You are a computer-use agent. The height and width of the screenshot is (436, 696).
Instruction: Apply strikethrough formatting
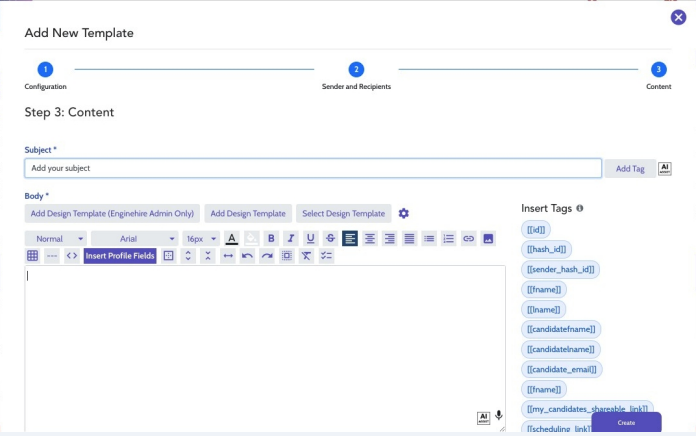click(330, 238)
